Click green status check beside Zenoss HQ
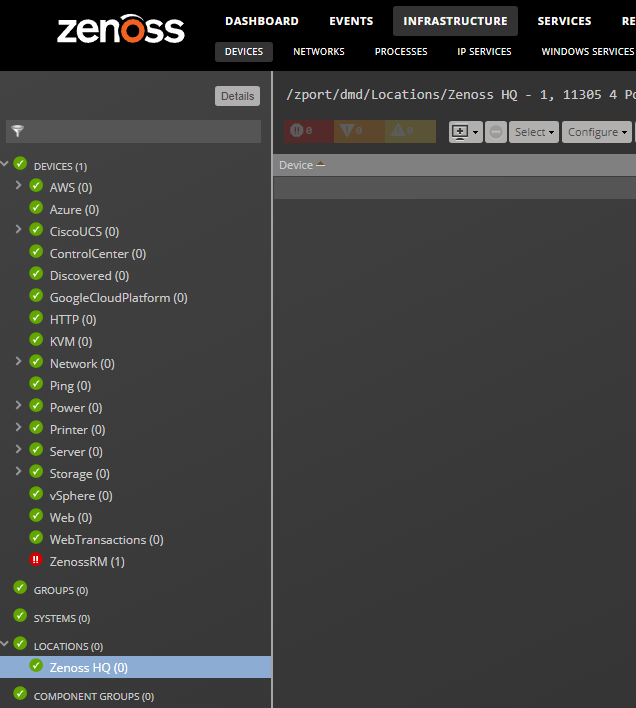Image resolution: width=636 pixels, height=708 pixels. click(36, 666)
